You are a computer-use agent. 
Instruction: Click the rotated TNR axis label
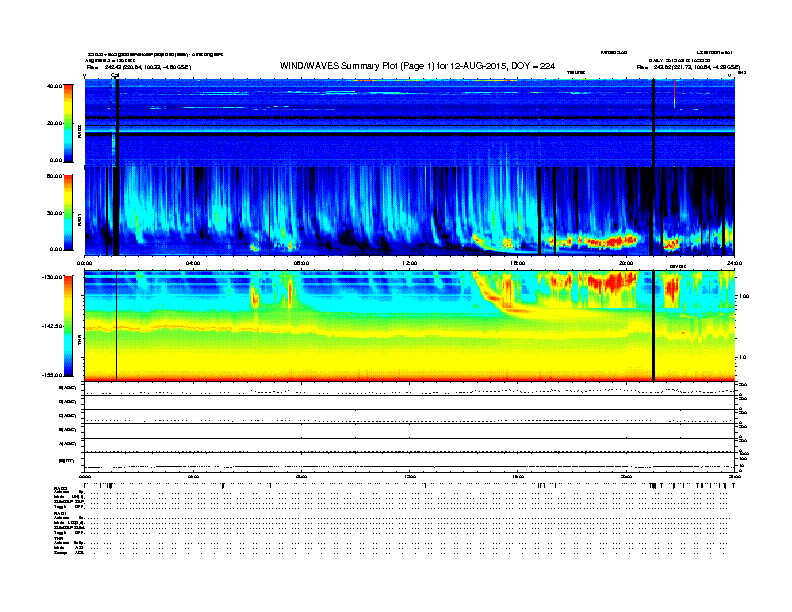coord(79,342)
